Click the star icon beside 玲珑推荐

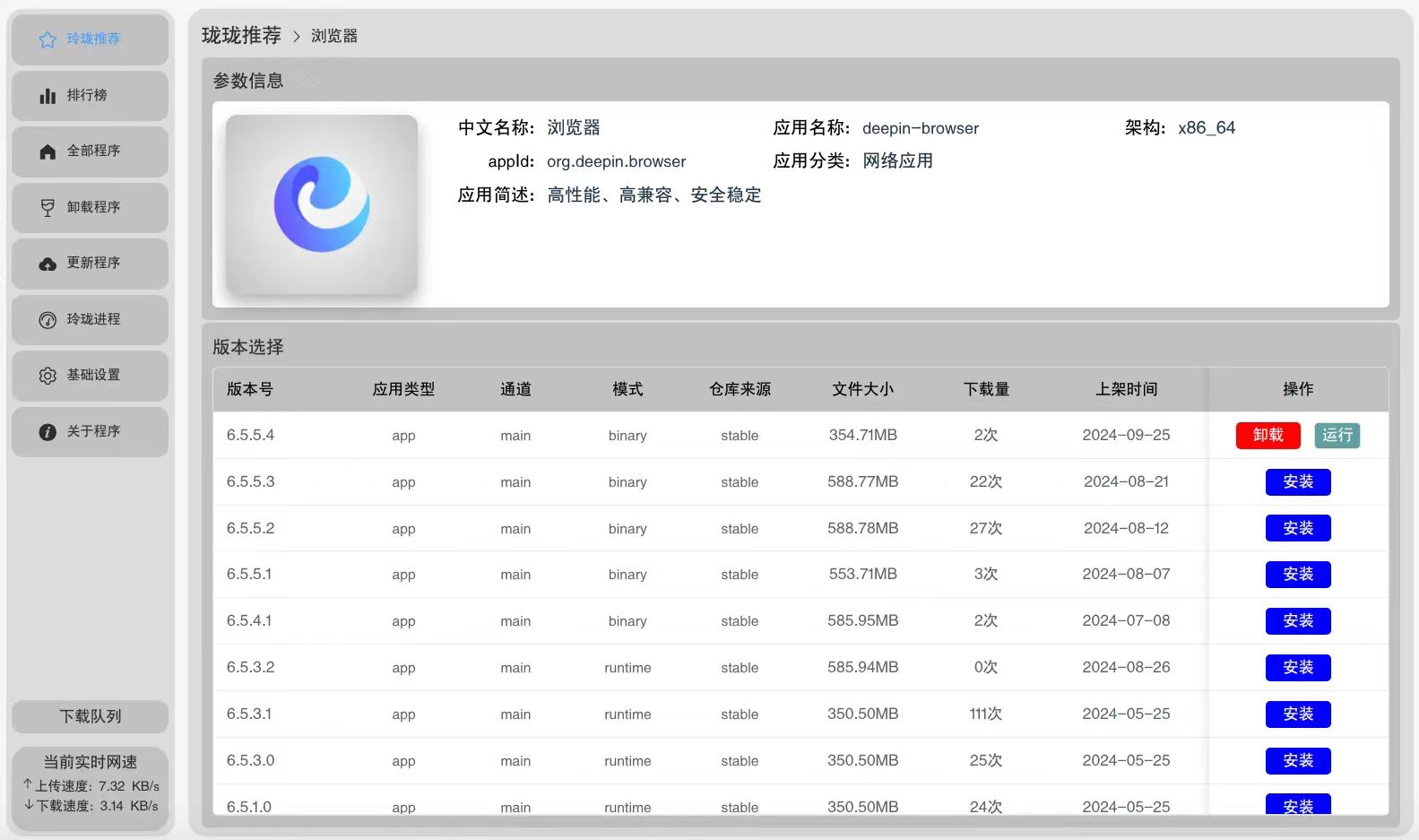coord(48,39)
